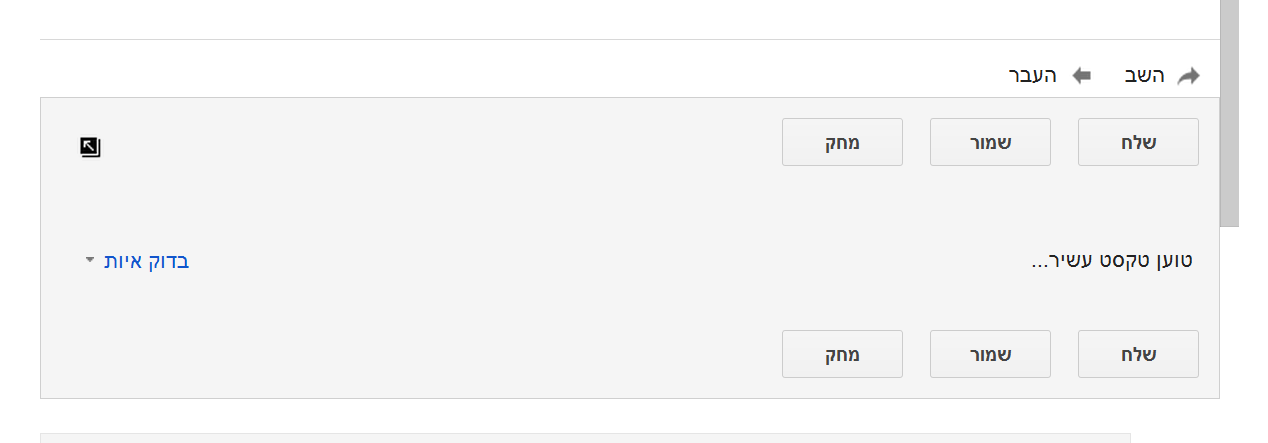Click the Forward arrow icon next to העבר
This screenshot has width=1268, height=443.
click(x=1081, y=76)
